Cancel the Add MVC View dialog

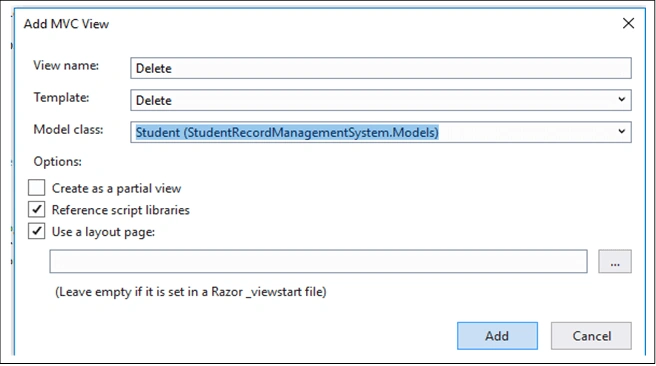[591, 336]
